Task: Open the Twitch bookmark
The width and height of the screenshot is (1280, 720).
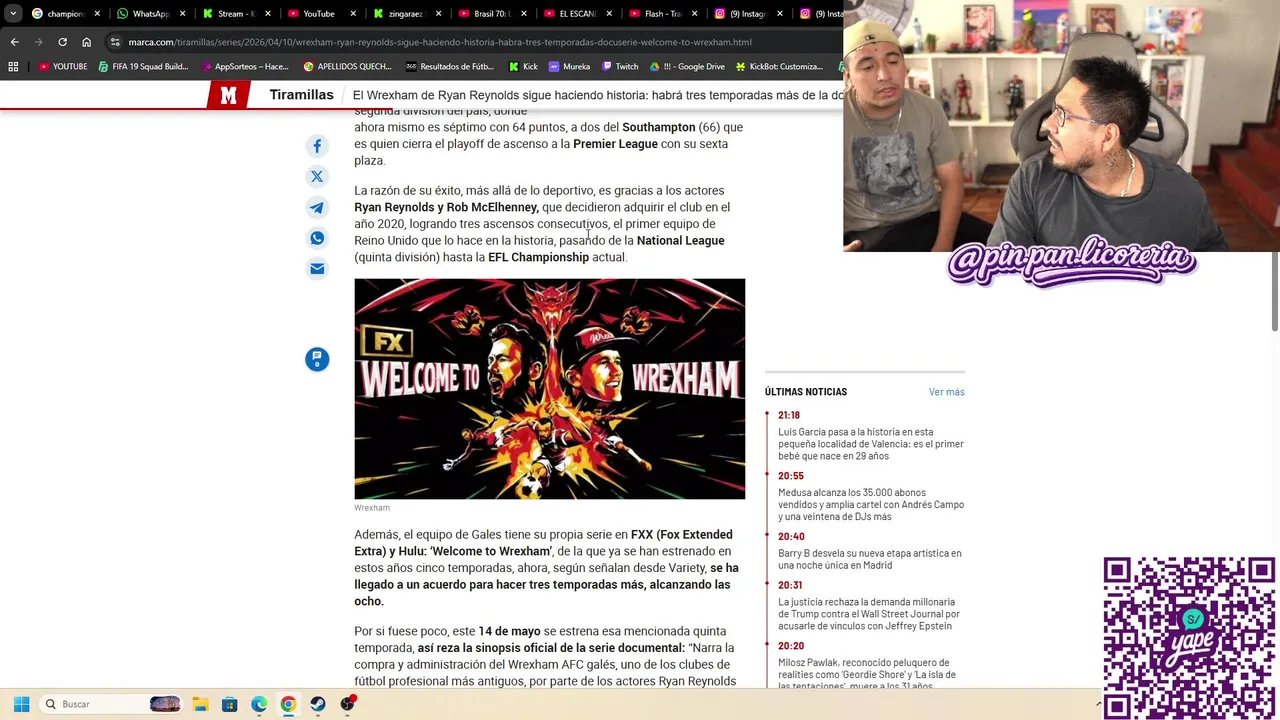Action: pyautogui.click(x=620, y=67)
